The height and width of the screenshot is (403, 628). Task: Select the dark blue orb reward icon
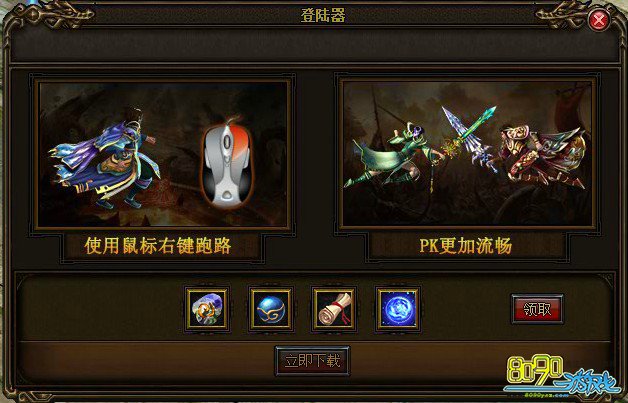271,309
